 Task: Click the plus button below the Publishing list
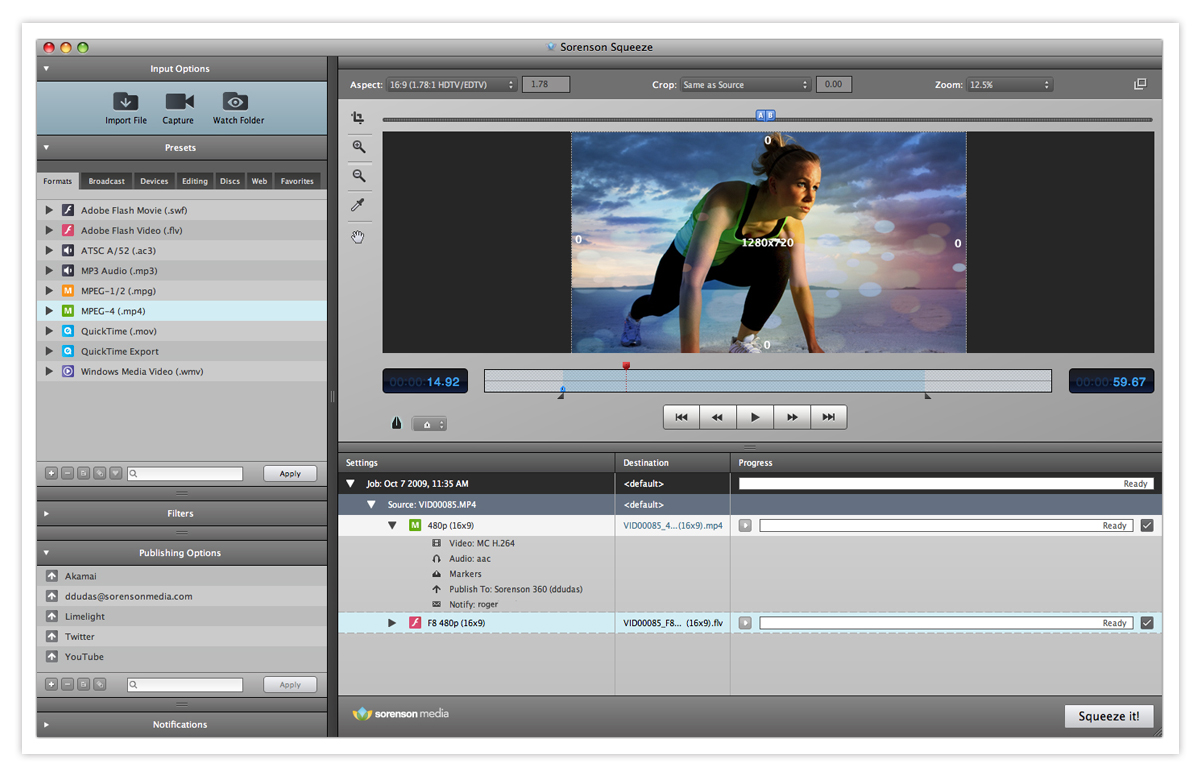tap(52, 685)
